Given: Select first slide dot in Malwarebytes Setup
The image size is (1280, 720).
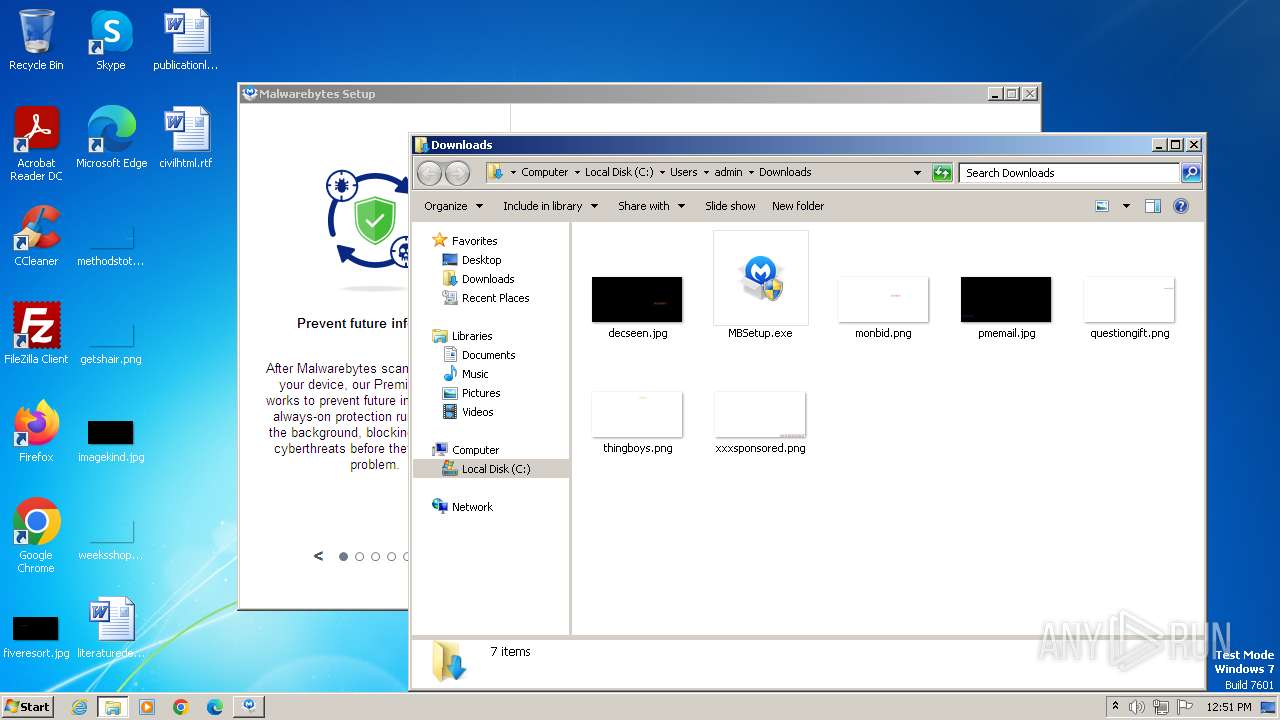Looking at the screenshot, I should (344, 557).
